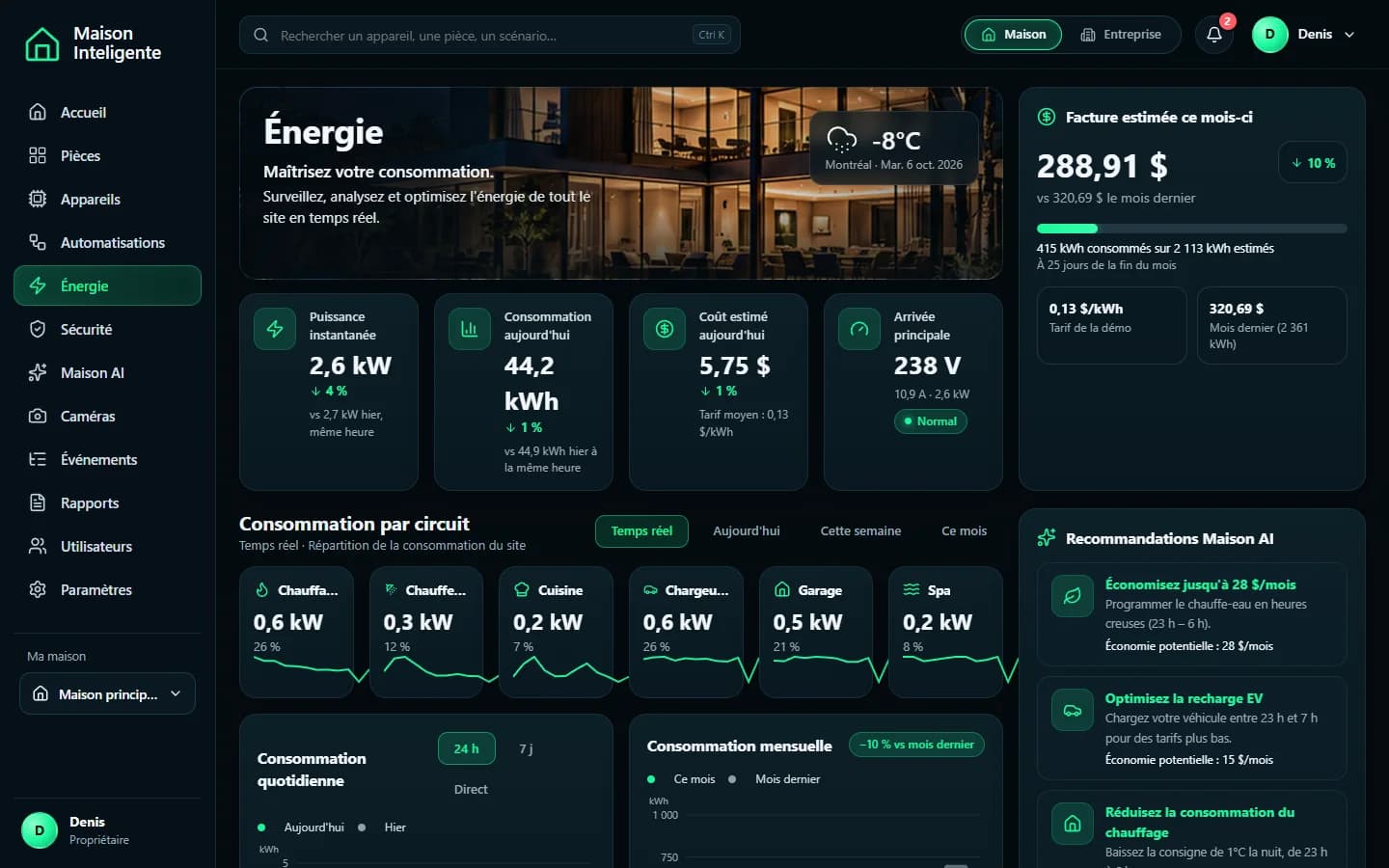Toggle the Aujourd'hui legend series
This screenshot has width=1389, height=868.
tap(301, 827)
